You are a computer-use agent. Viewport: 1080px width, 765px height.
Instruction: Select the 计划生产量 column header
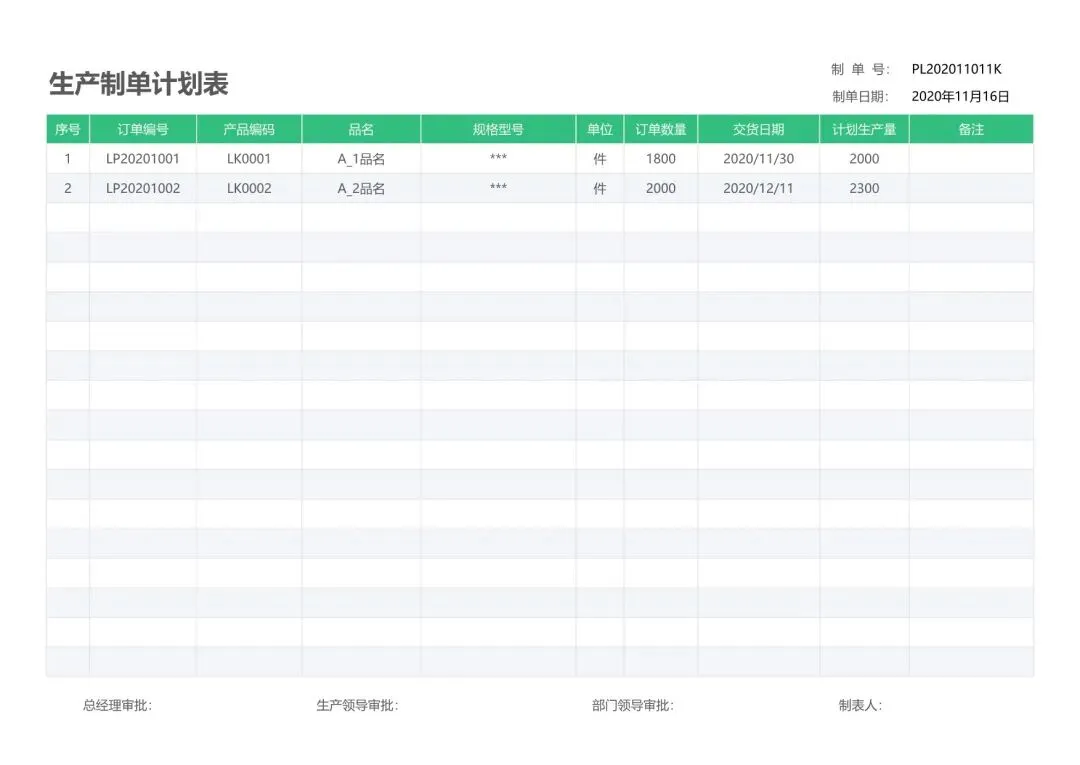point(864,129)
